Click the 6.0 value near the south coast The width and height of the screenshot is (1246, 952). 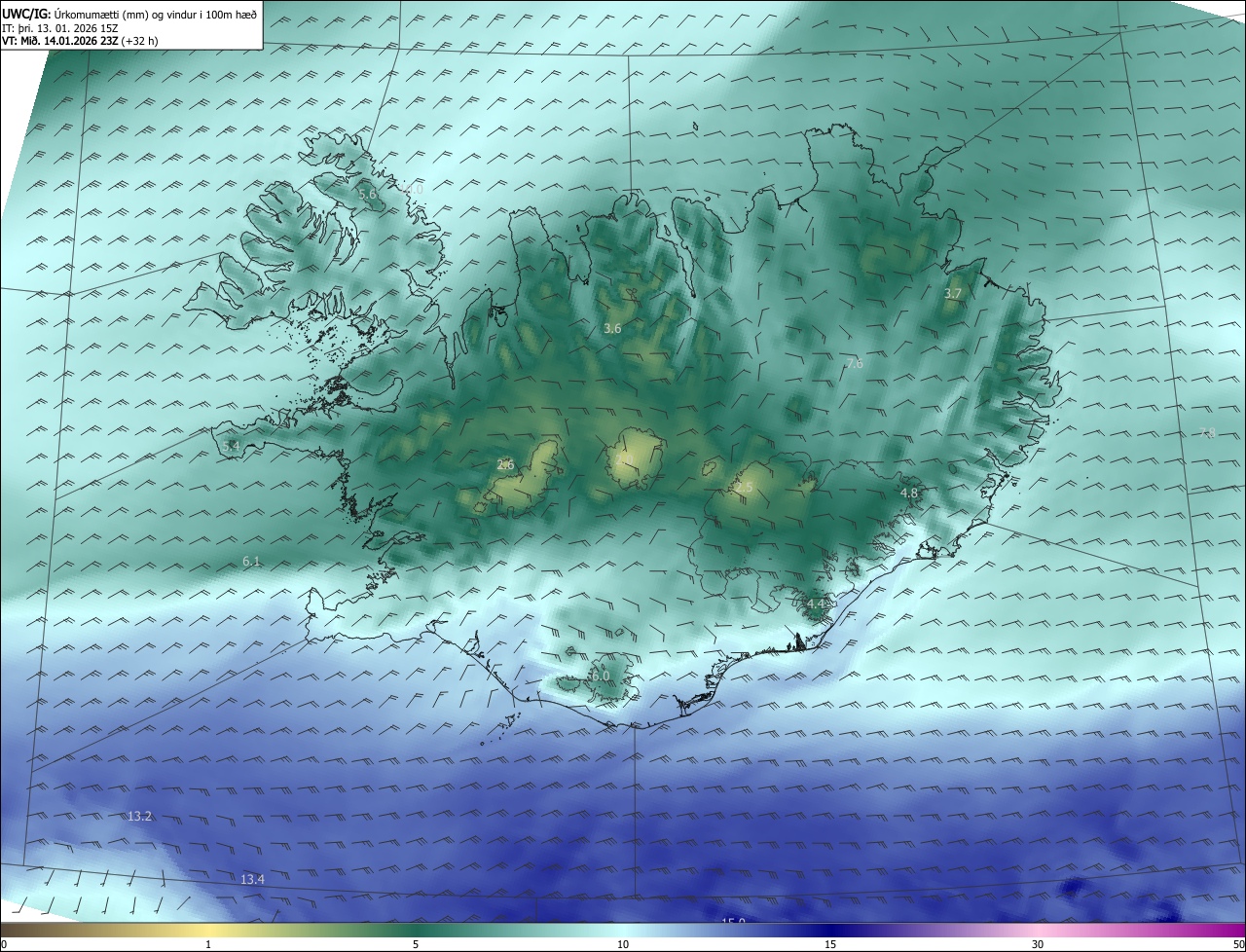point(601,676)
